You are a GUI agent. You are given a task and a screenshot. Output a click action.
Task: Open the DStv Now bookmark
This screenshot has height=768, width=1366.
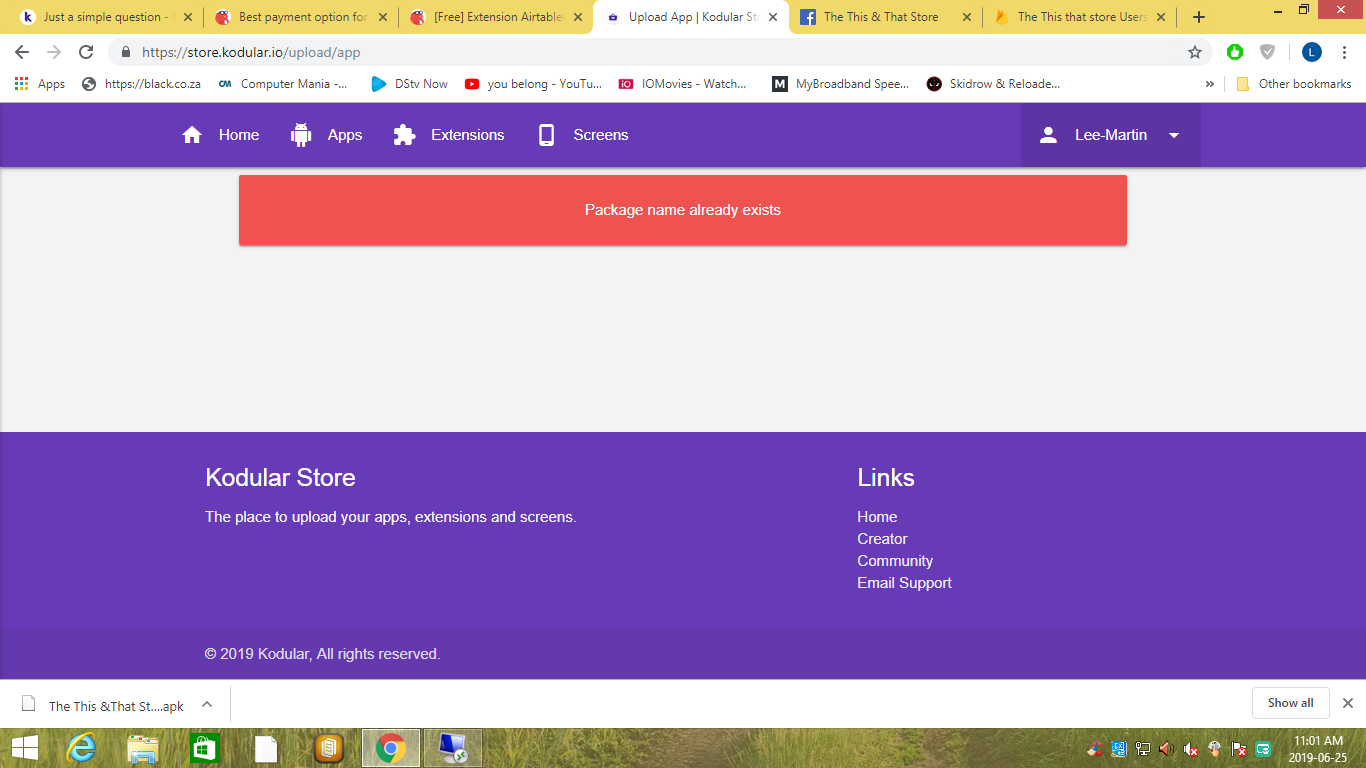409,84
